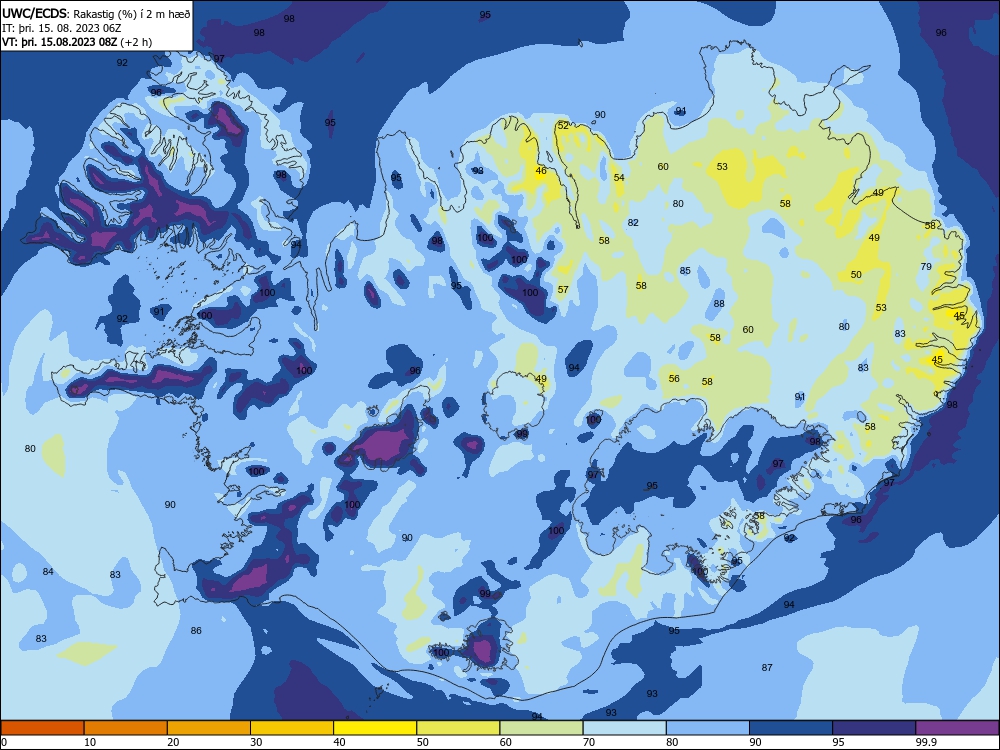Click the '10' legend scale label
Screen dimensions: 1000x750
90,742
